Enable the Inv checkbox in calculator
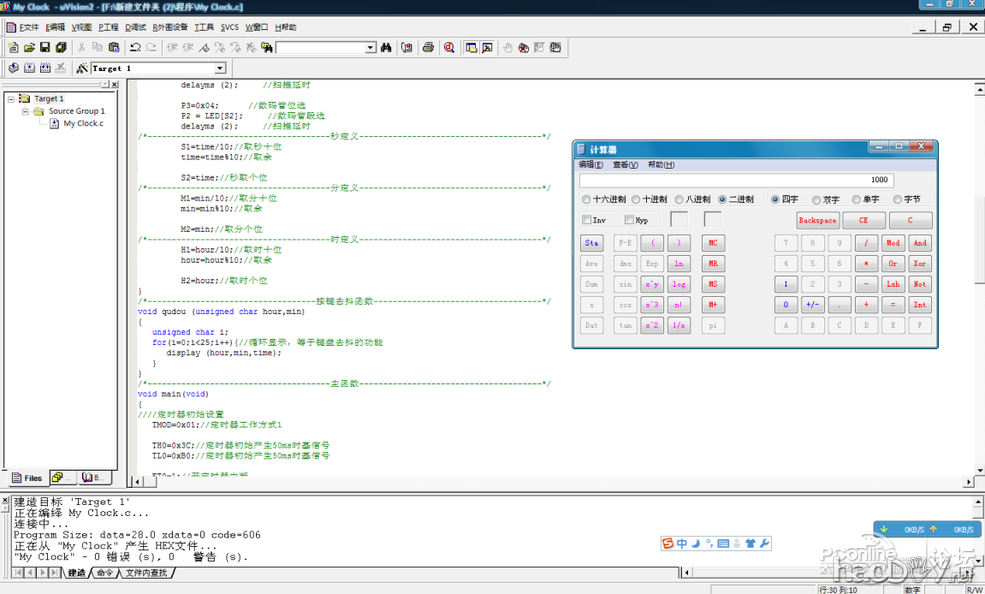This screenshot has width=985, height=594. (587, 220)
